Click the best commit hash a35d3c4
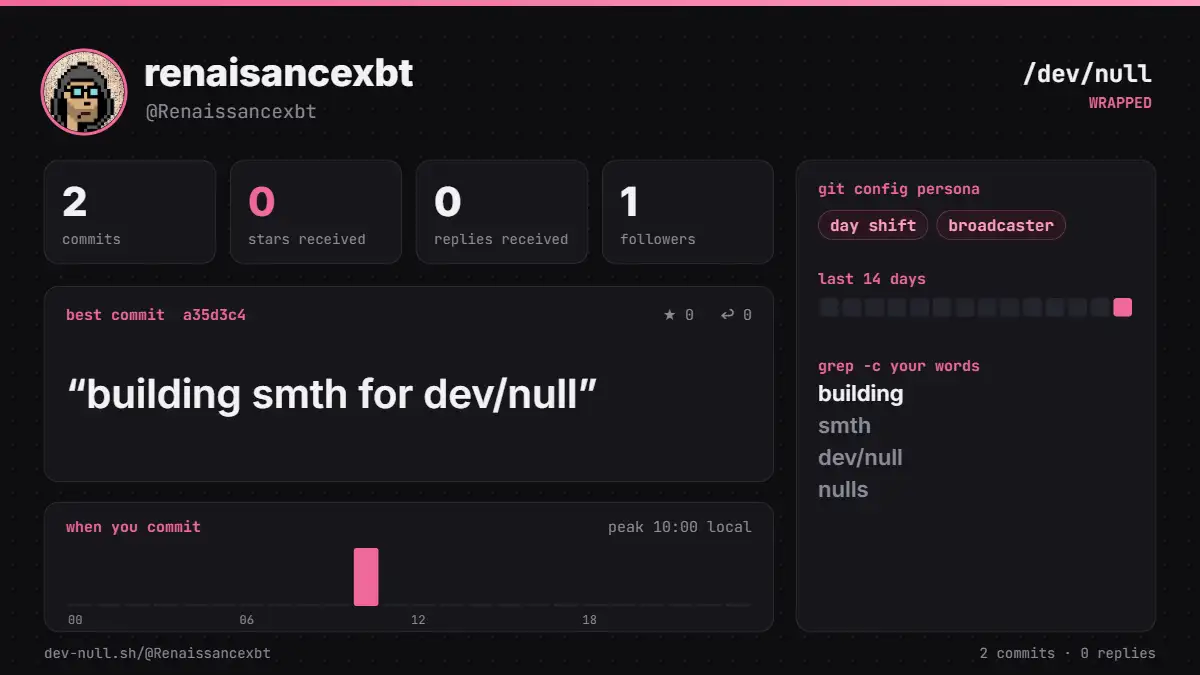Viewport: 1200px width, 675px height. [x=214, y=315]
